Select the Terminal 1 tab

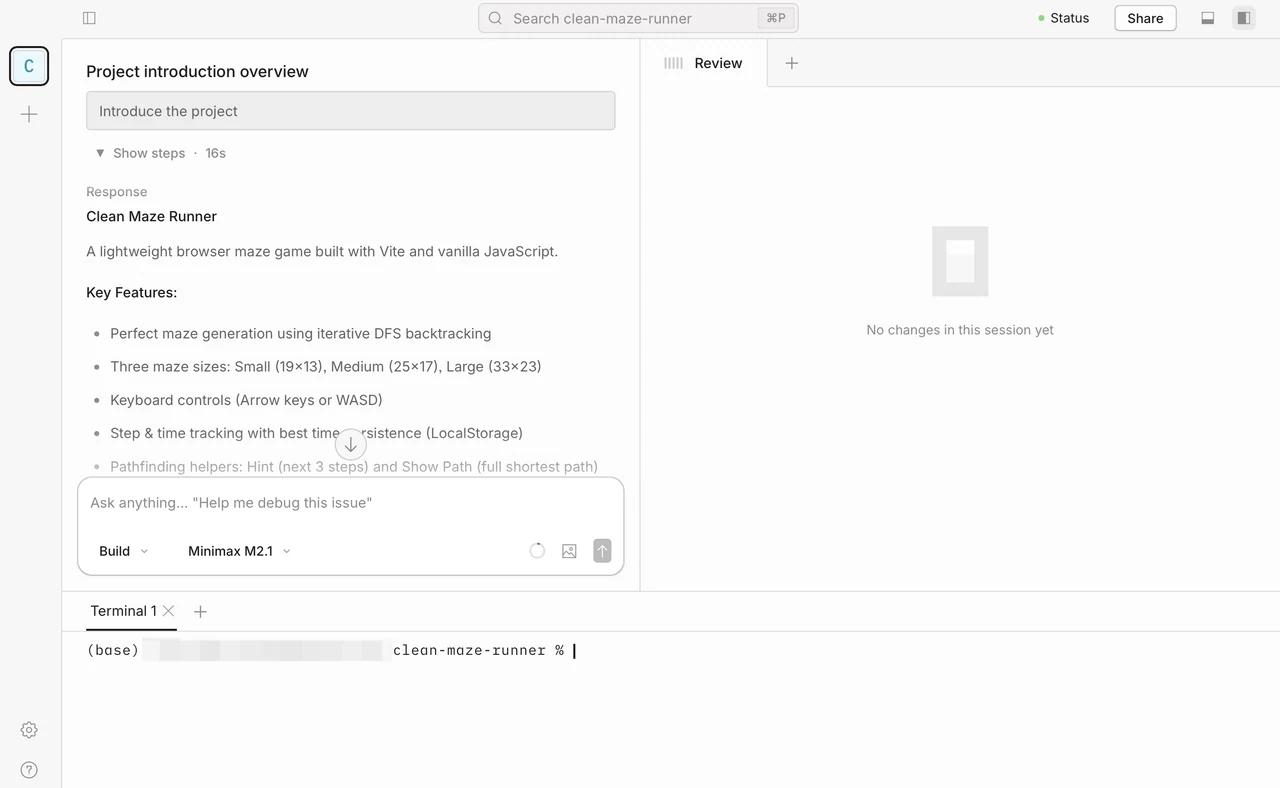pos(123,611)
